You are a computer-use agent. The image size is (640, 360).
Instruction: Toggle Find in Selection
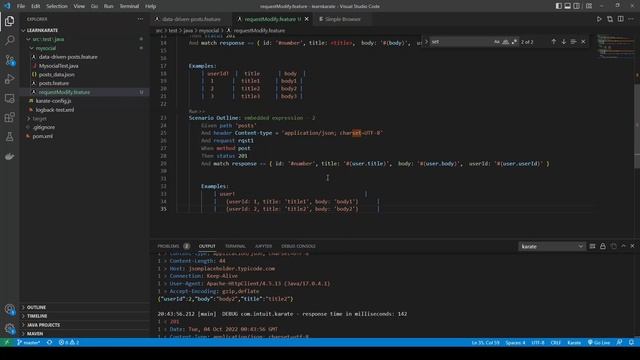point(573,42)
